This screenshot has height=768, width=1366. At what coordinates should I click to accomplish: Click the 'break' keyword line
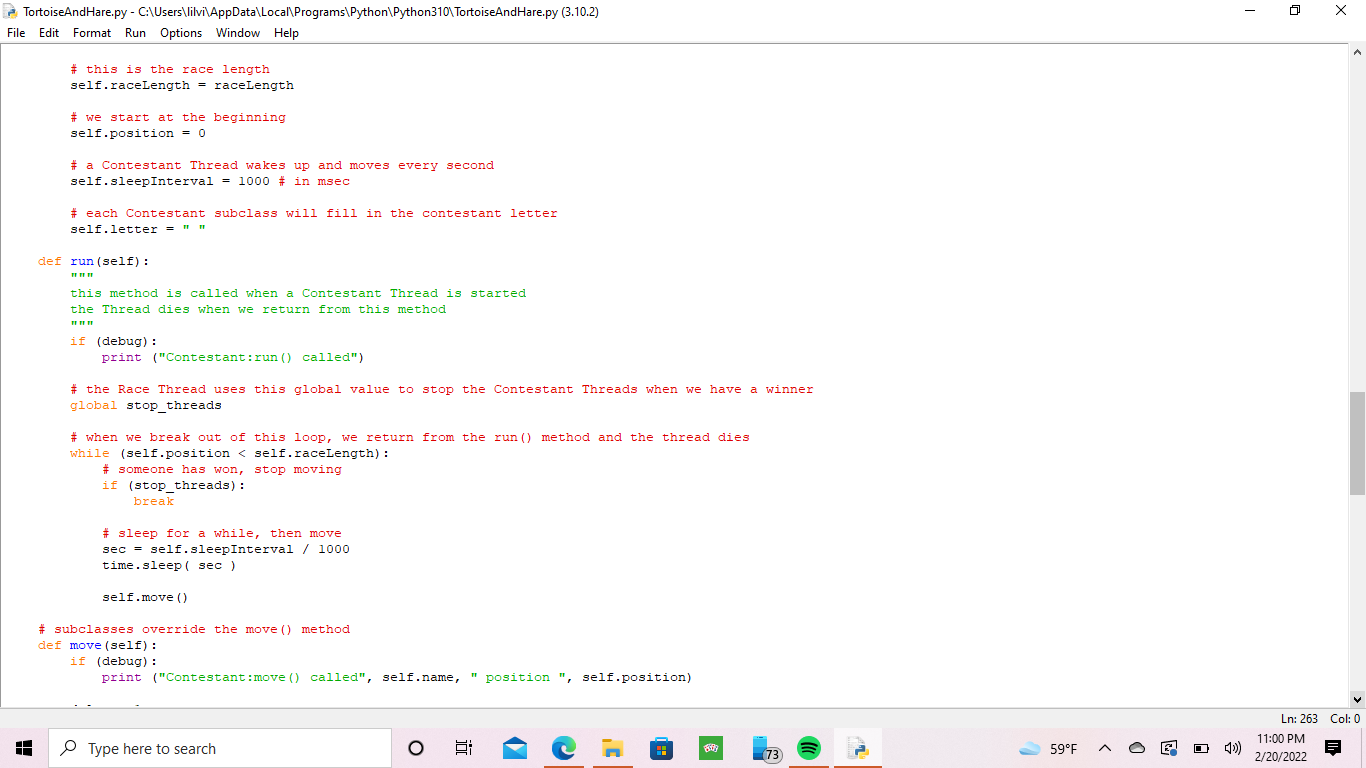click(154, 501)
